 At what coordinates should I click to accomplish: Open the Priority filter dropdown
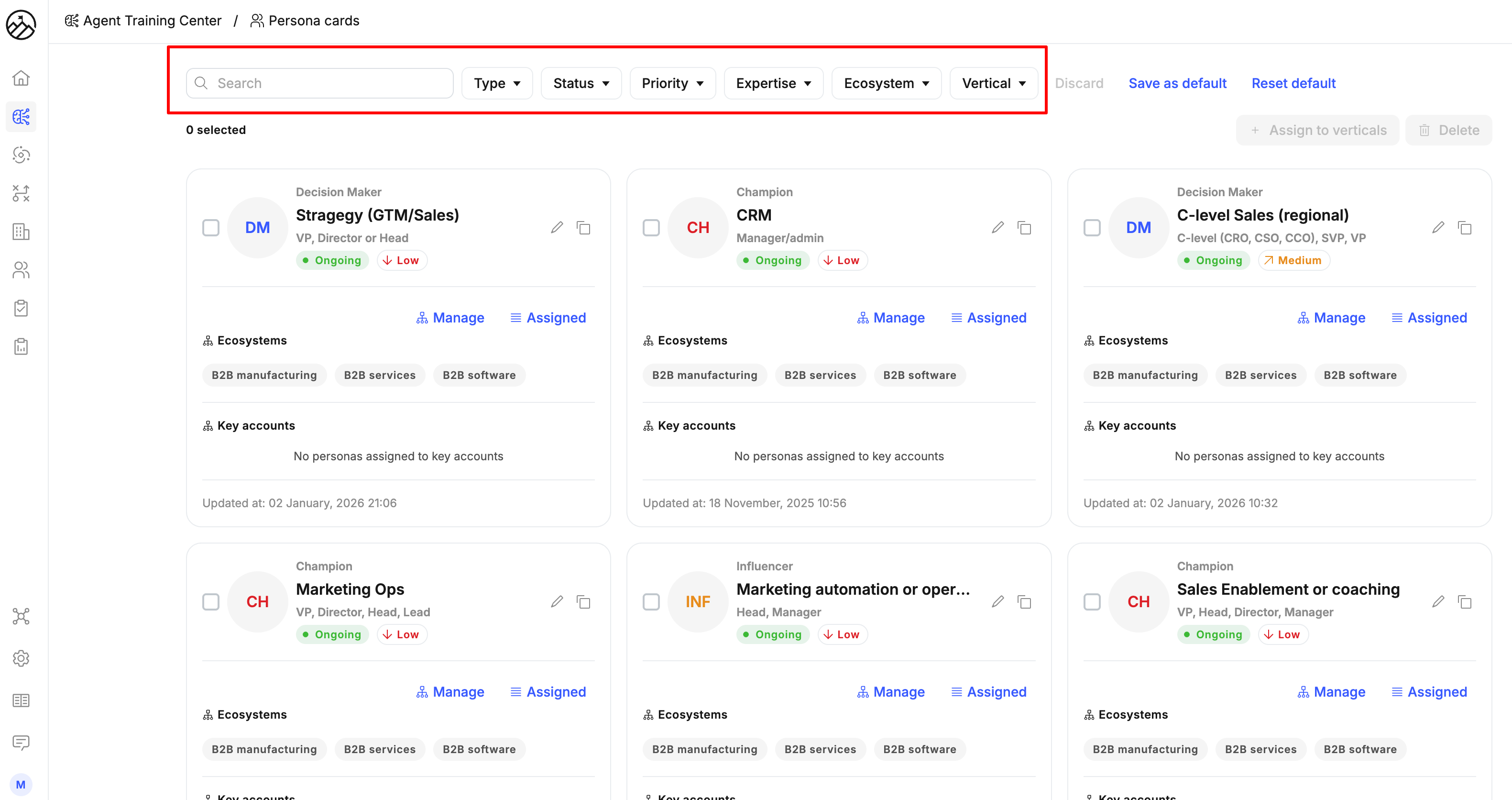click(672, 83)
